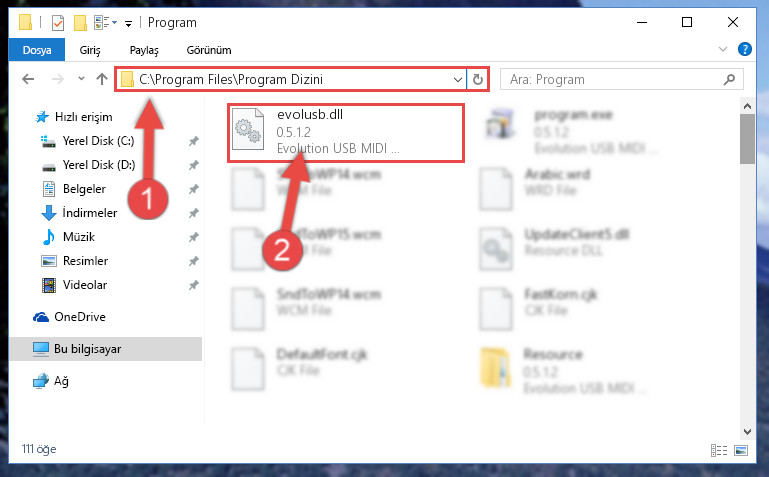Click the New folder quick access icon
This screenshot has height=477, width=769.
[80, 23]
